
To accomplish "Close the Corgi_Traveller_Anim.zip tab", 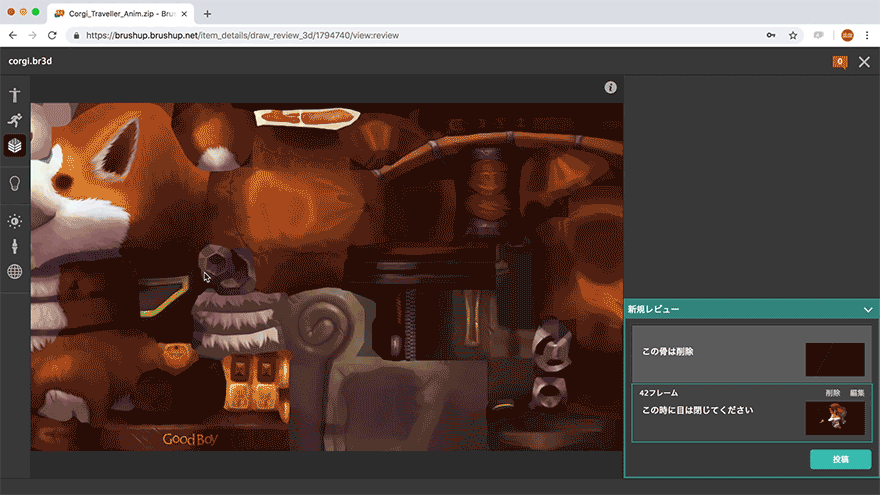I will 184,13.
